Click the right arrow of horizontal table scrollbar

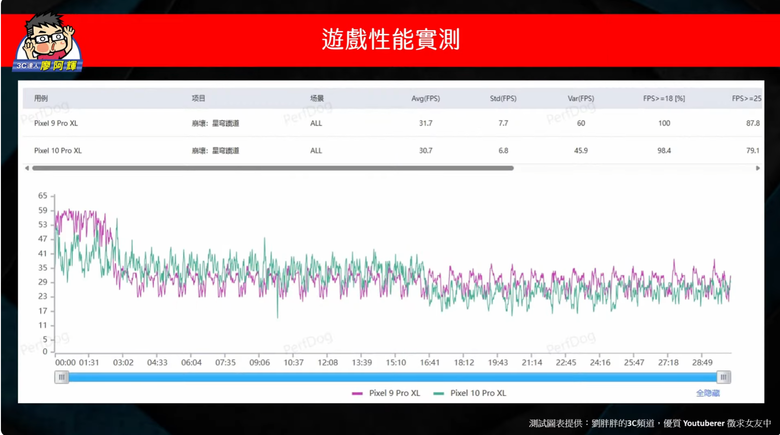(x=758, y=168)
